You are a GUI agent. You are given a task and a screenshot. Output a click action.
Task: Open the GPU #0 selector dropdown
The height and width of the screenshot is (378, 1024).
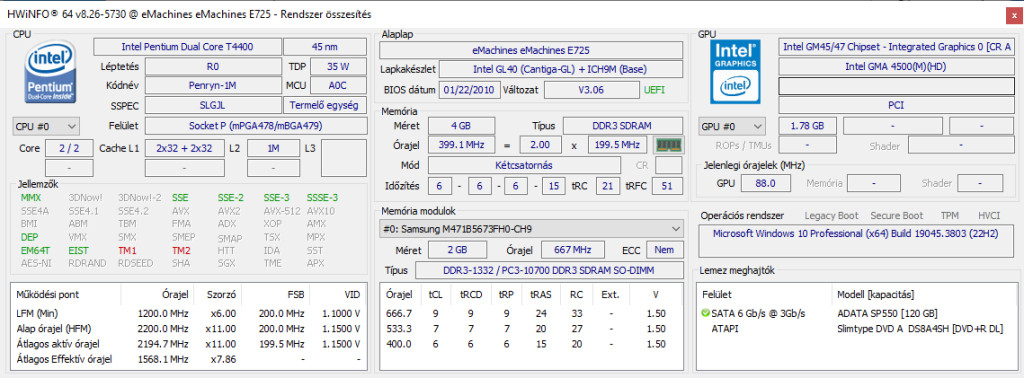point(732,126)
